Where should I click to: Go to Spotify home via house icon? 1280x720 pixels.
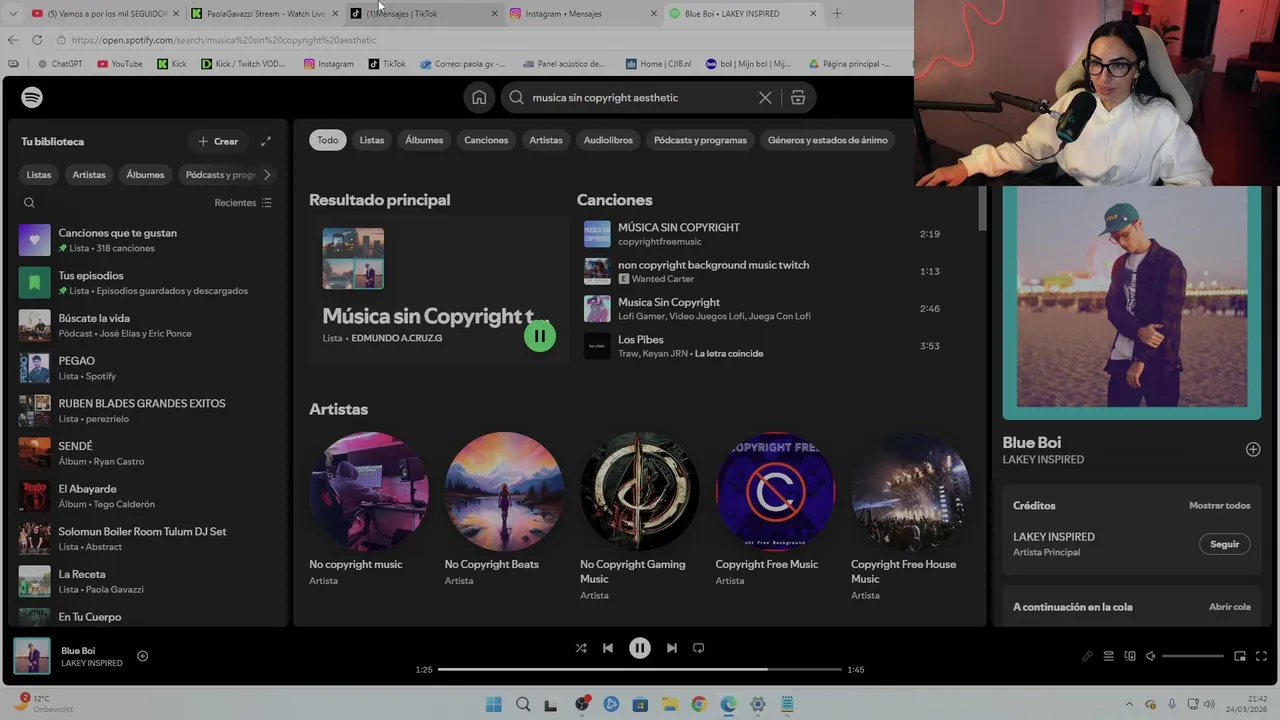[479, 97]
